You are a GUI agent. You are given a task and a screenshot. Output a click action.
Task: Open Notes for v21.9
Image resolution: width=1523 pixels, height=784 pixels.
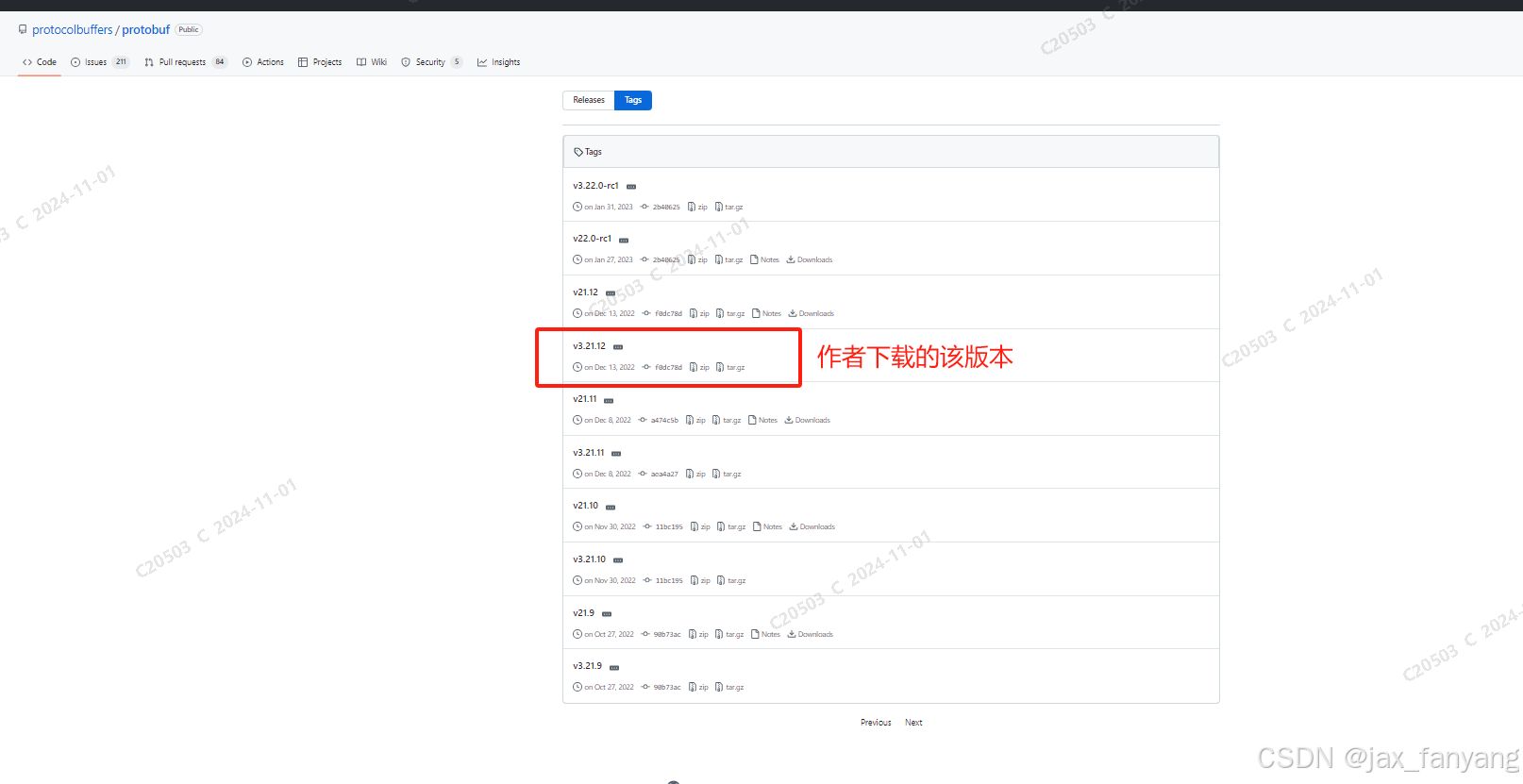(x=766, y=634)
